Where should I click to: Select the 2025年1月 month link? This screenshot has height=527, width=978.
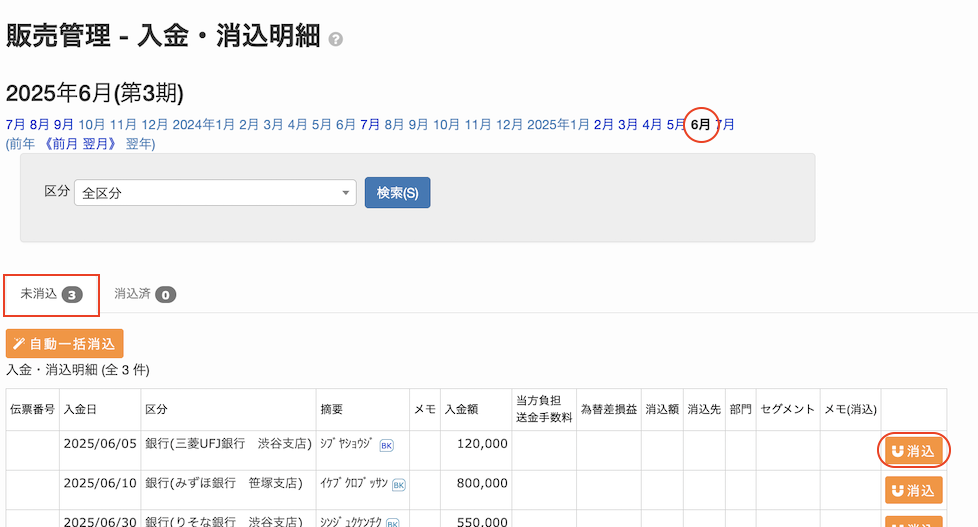[x=558, y=125]
